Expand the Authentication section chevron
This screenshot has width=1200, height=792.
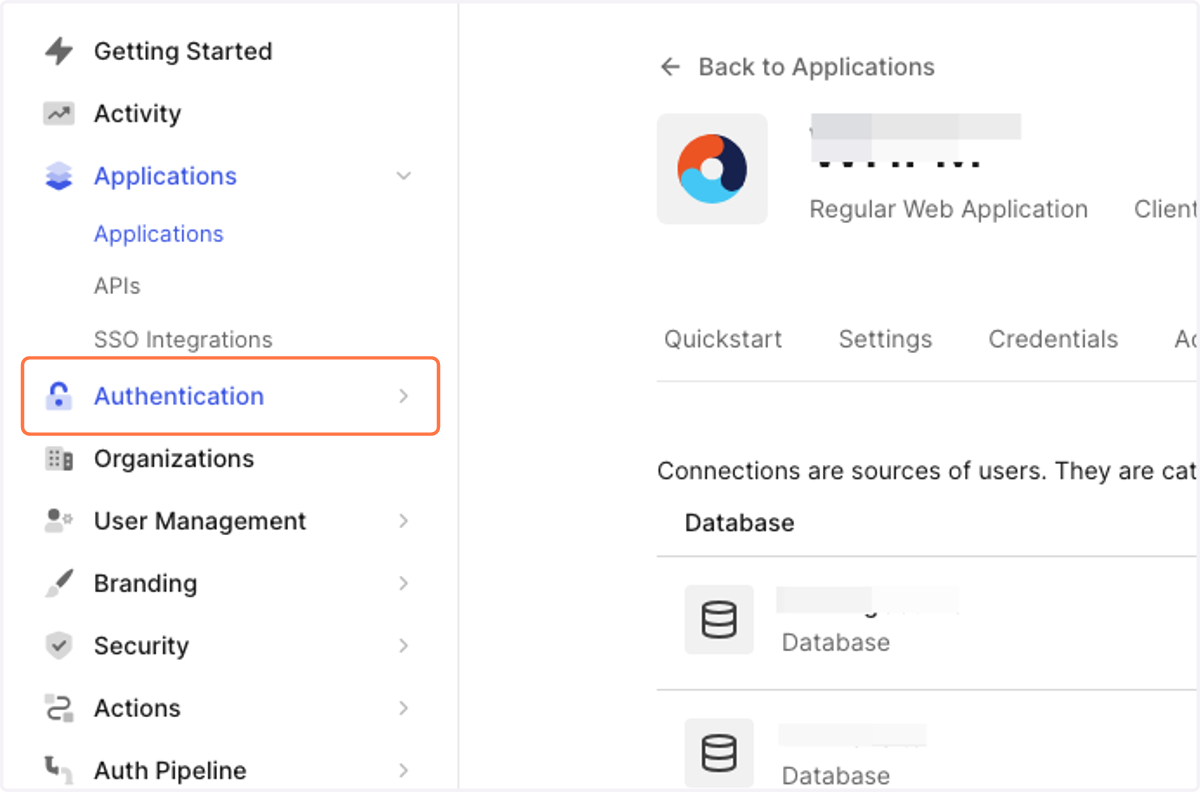point(404,396)
